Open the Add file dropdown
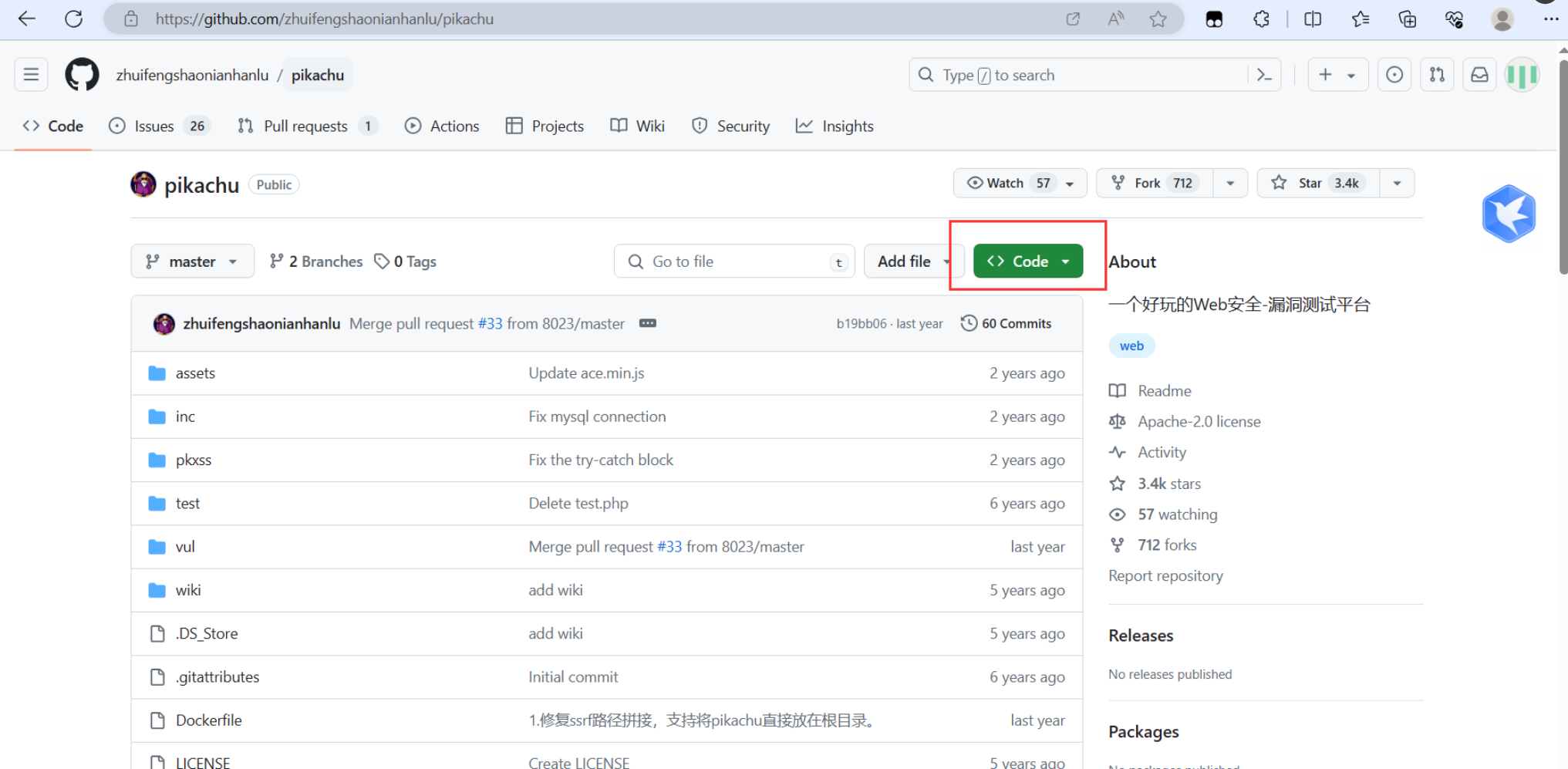 914,261
